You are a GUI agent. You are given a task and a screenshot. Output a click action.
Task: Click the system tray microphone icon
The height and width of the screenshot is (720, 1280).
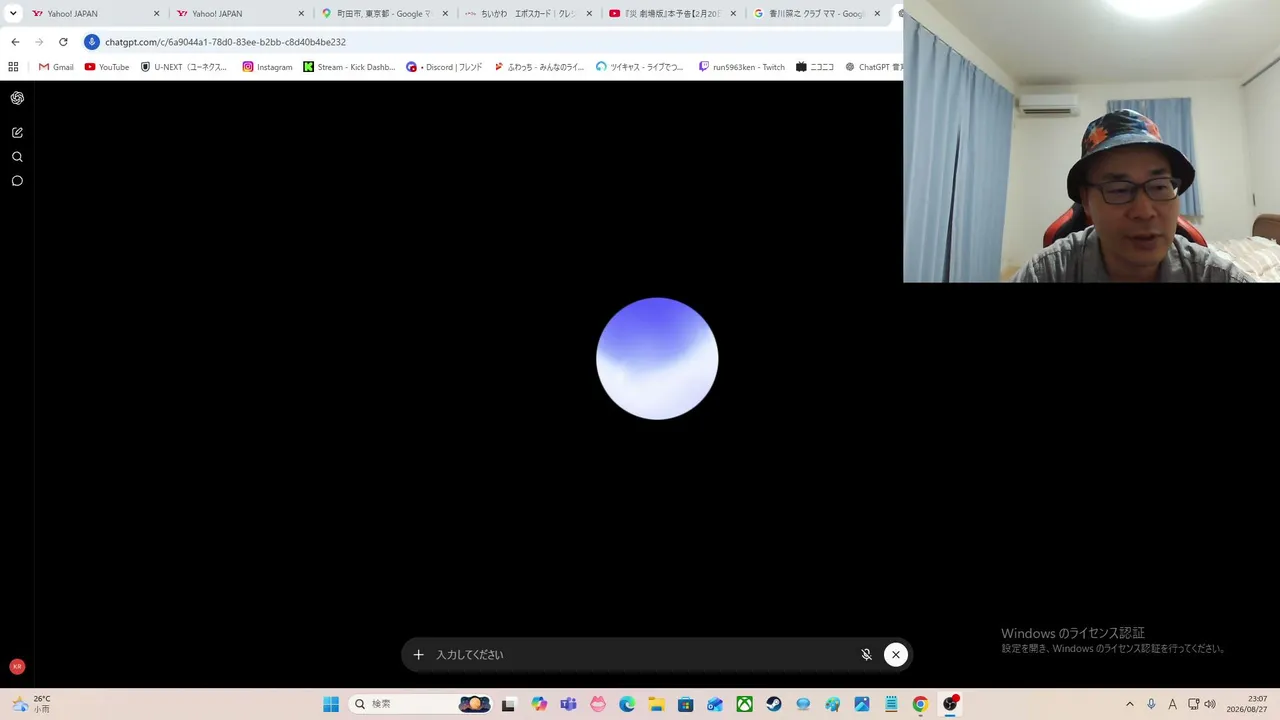click(x=1152, y=704)
